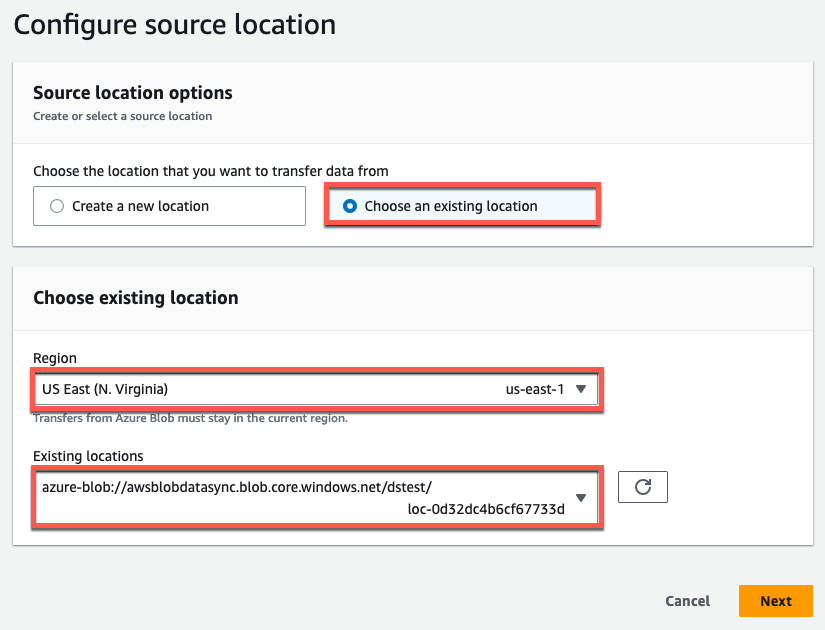
Task: Click Cancel to abort source configuration
Action: point(687,601)
